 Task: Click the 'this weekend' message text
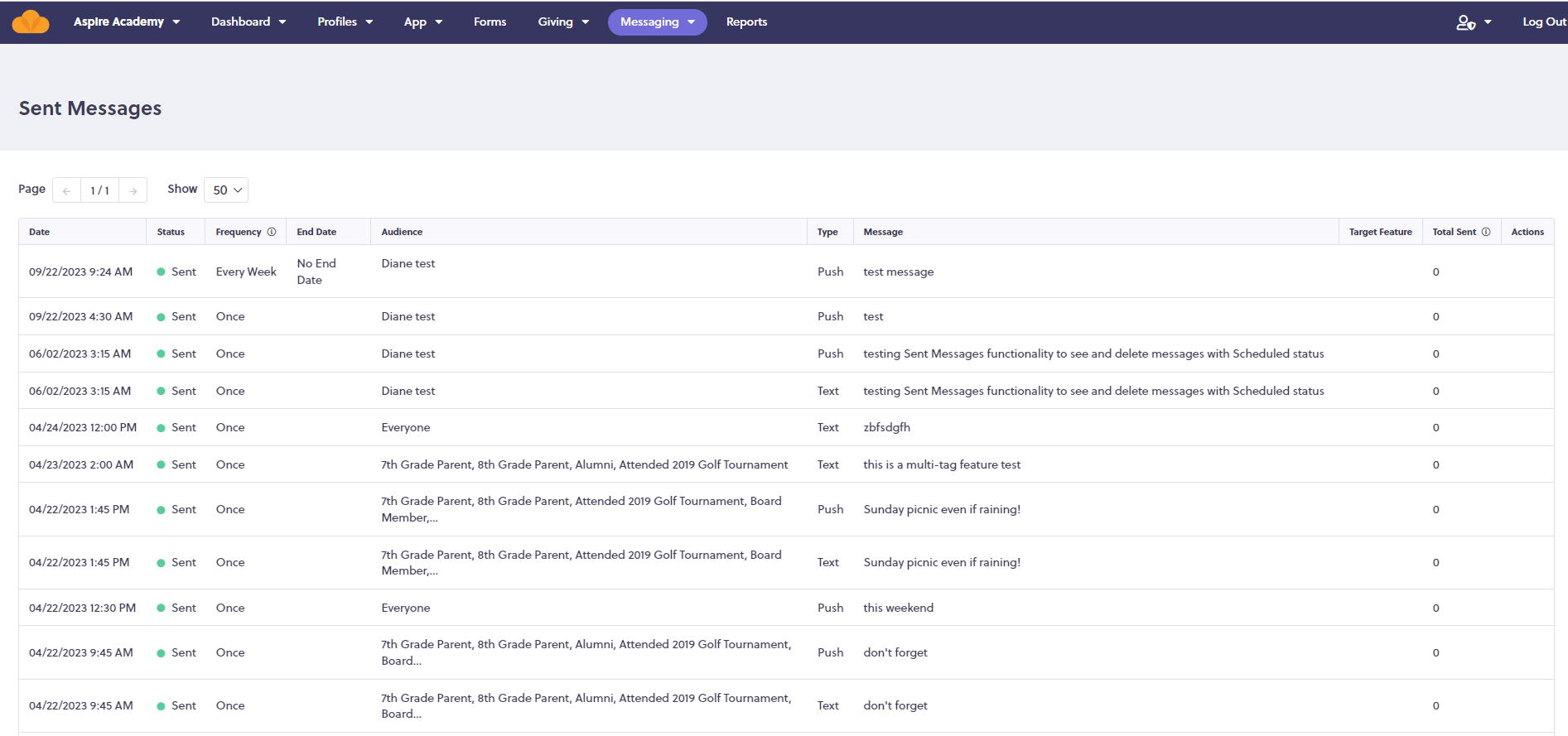(898, 608)
